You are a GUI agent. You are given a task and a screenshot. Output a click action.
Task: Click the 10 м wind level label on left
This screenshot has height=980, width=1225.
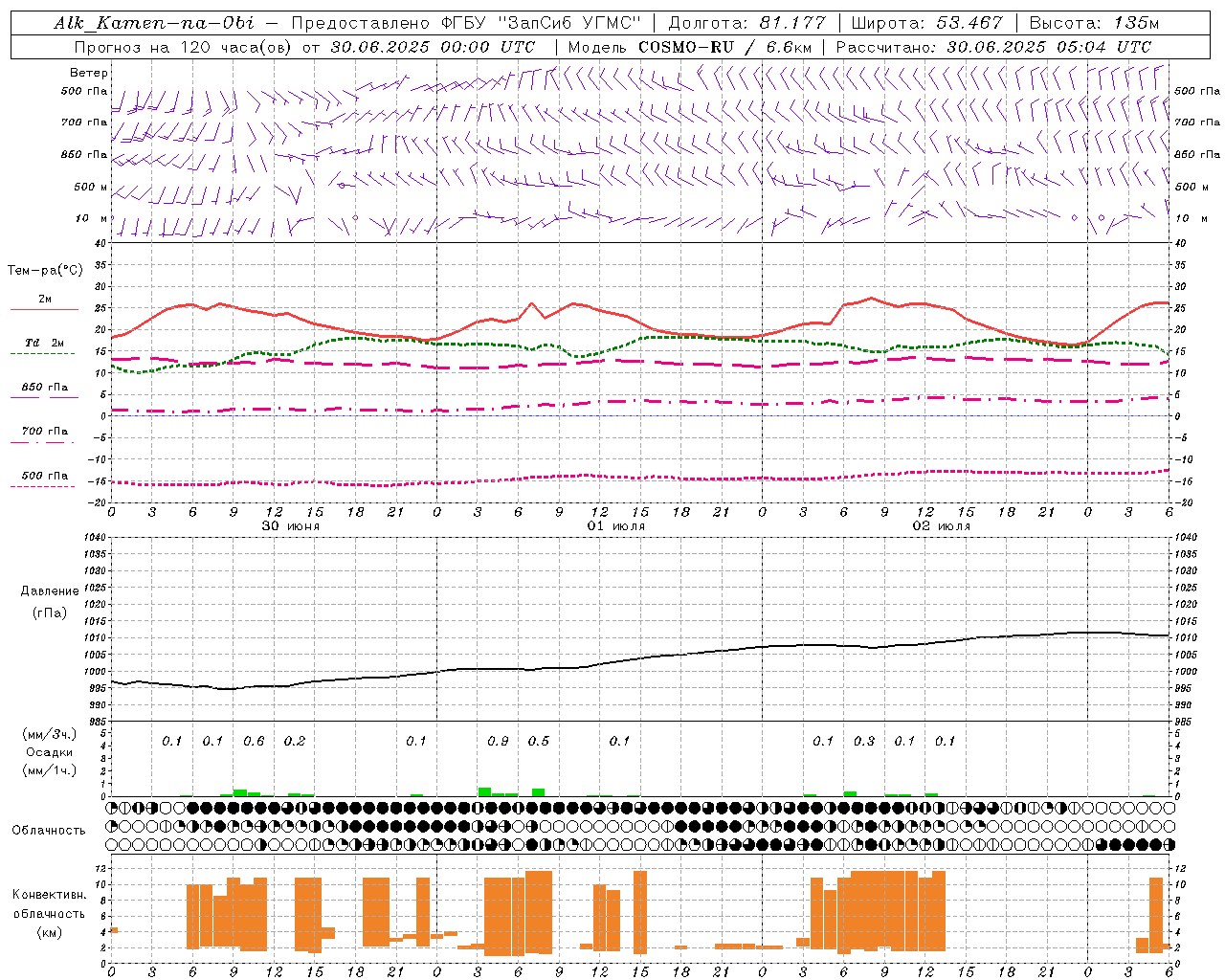pos(91,218)
